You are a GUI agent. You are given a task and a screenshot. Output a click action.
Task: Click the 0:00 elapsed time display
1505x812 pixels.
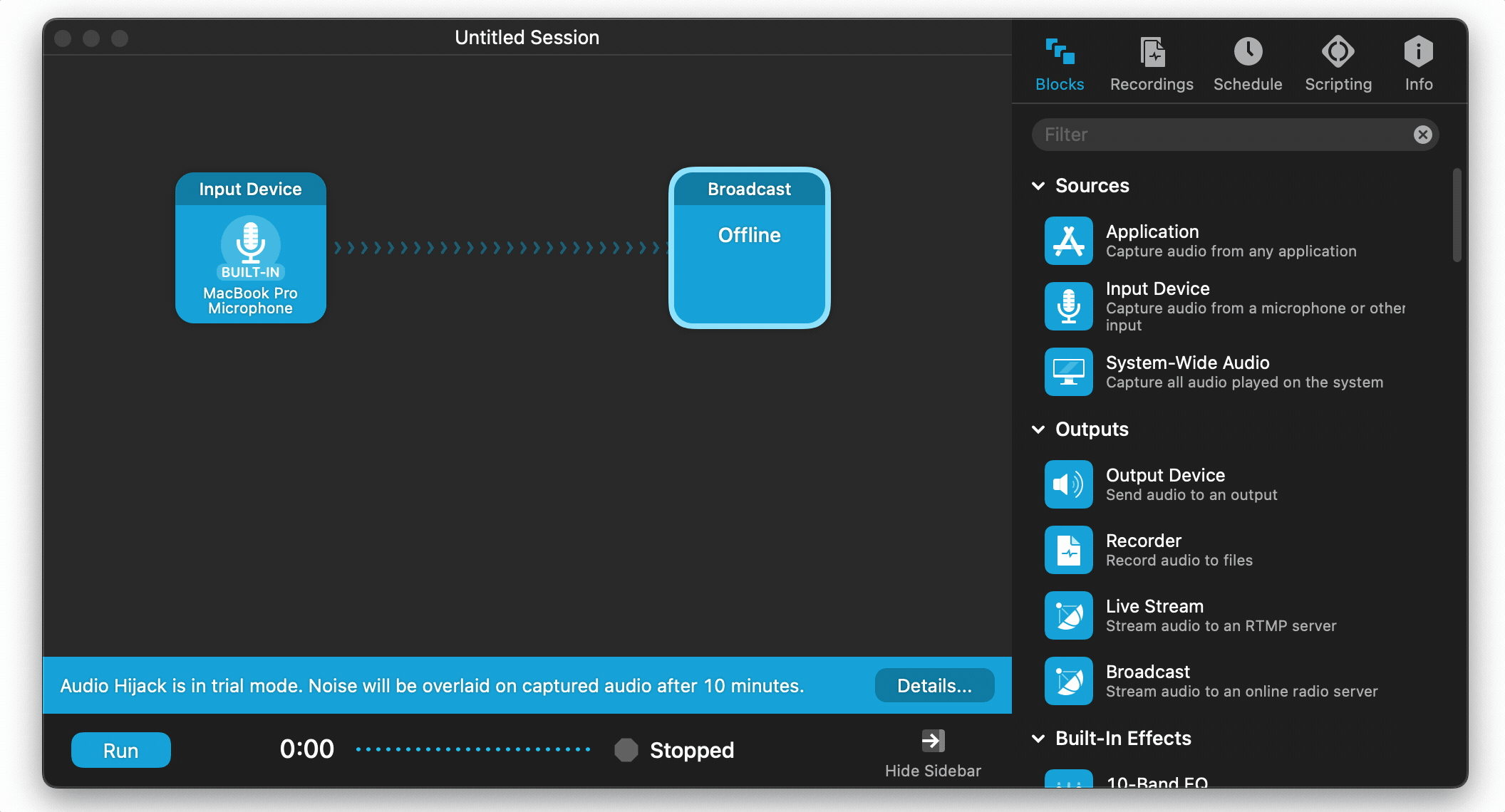[307, 749]
